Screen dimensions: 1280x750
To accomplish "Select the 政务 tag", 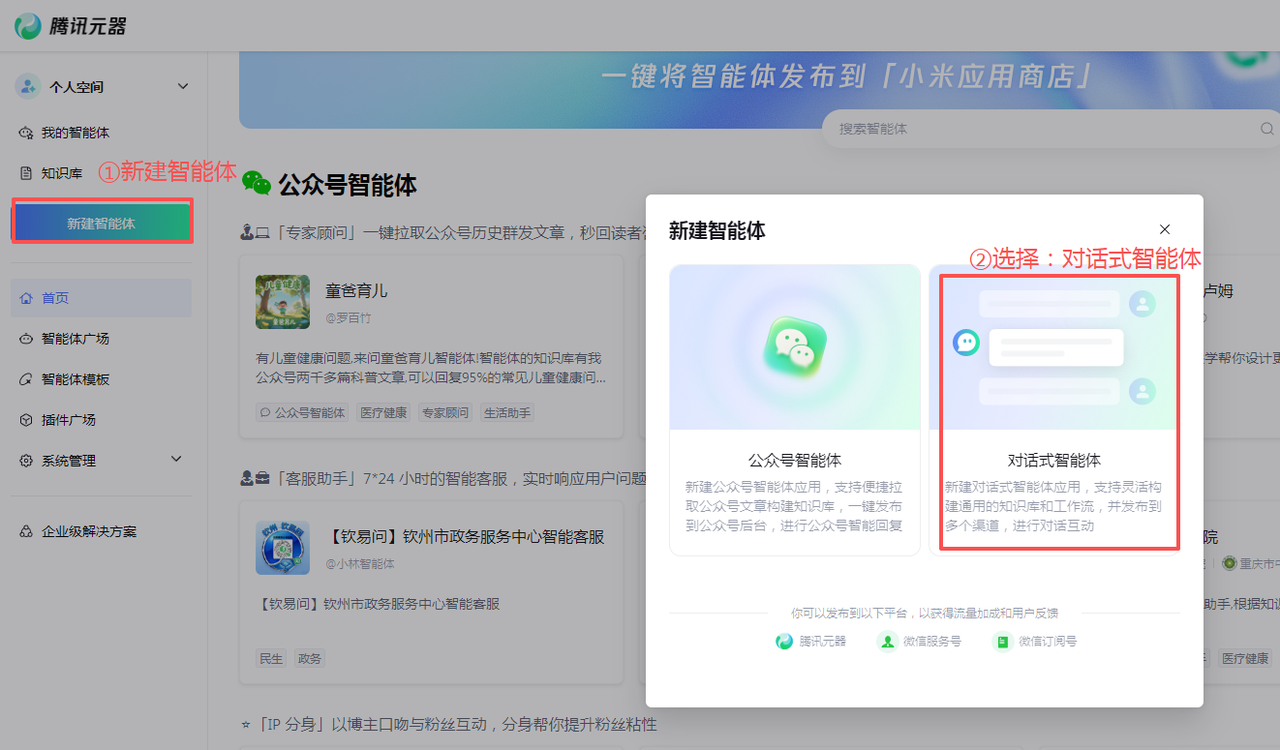I will click(310, 659).
